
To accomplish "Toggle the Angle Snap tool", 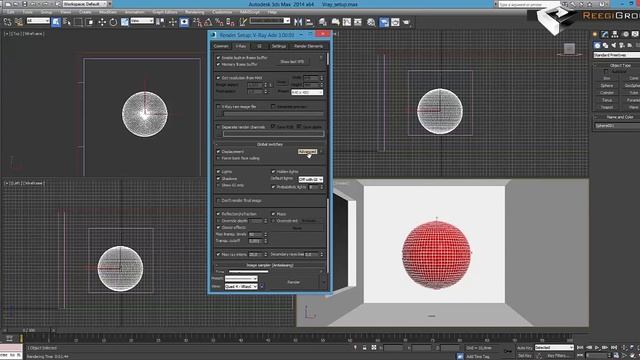I will [208, 22].
